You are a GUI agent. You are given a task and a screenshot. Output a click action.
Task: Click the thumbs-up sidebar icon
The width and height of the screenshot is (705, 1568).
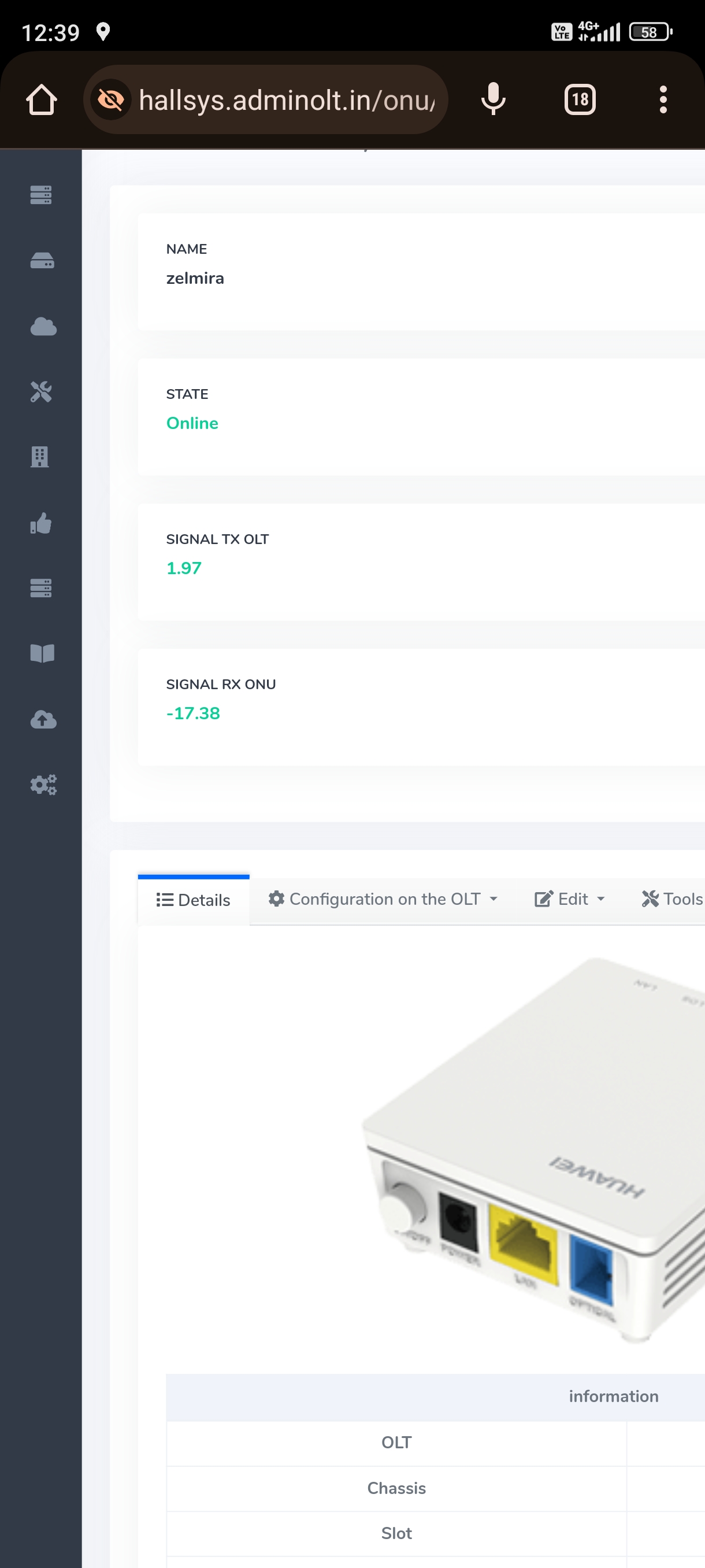[x=41, y=523]
